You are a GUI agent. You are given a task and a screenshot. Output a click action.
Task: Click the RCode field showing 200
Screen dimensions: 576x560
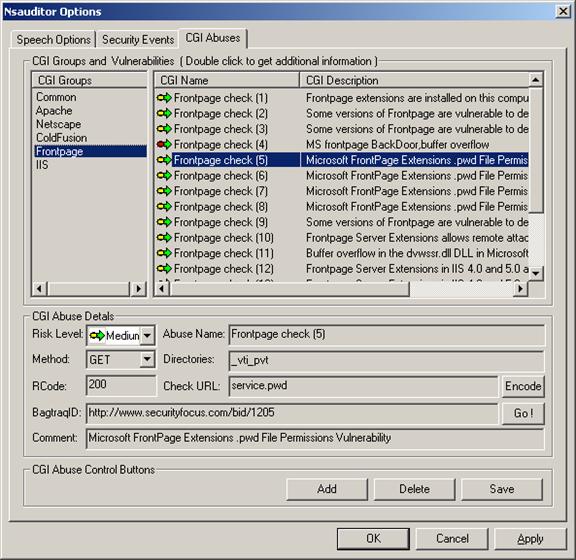click(121, 385)
